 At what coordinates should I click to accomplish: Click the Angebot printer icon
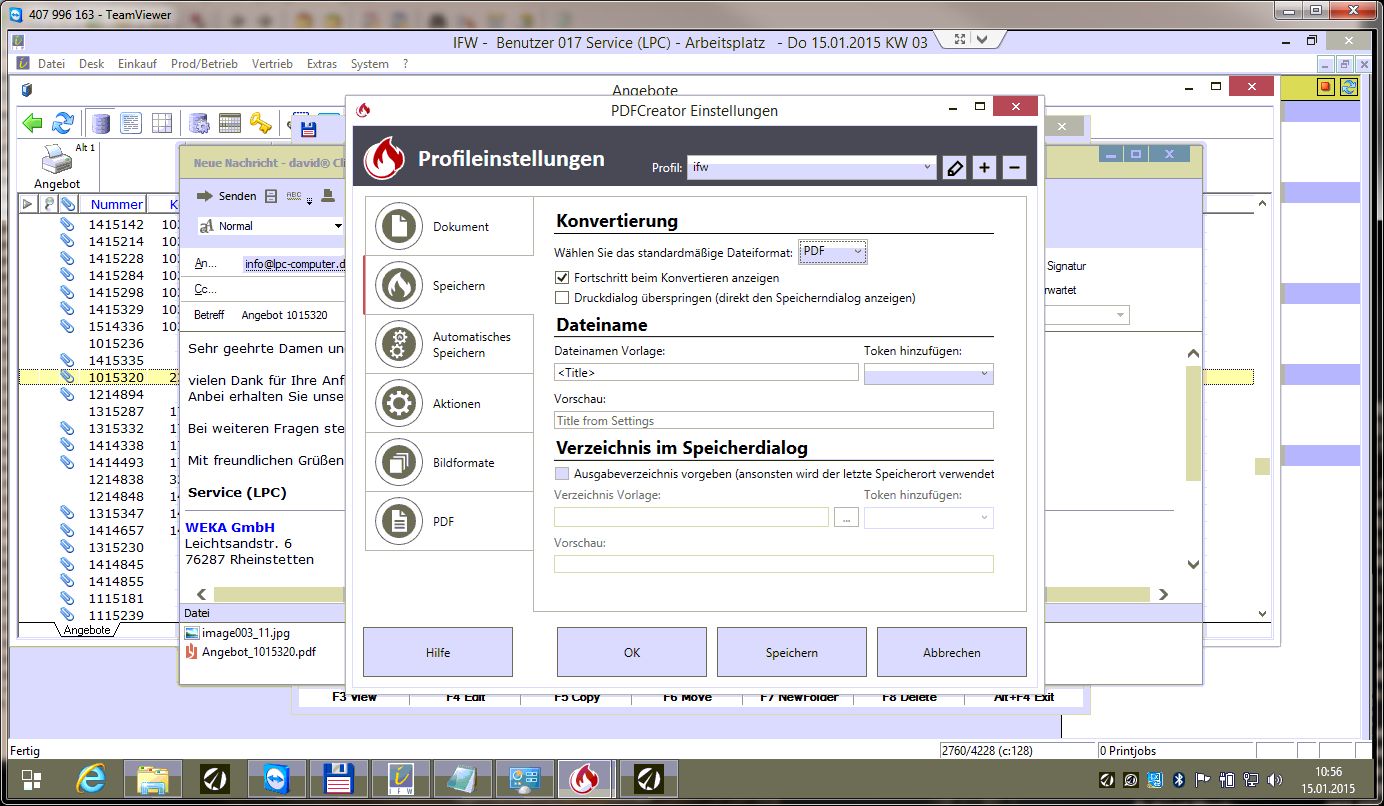point(56,160)
